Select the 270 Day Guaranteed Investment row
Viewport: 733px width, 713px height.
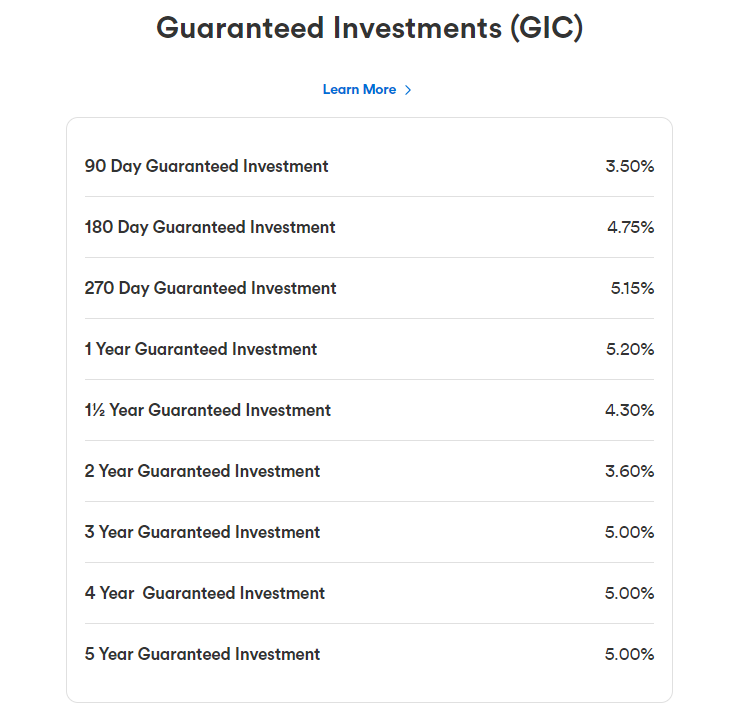(210, 288)
